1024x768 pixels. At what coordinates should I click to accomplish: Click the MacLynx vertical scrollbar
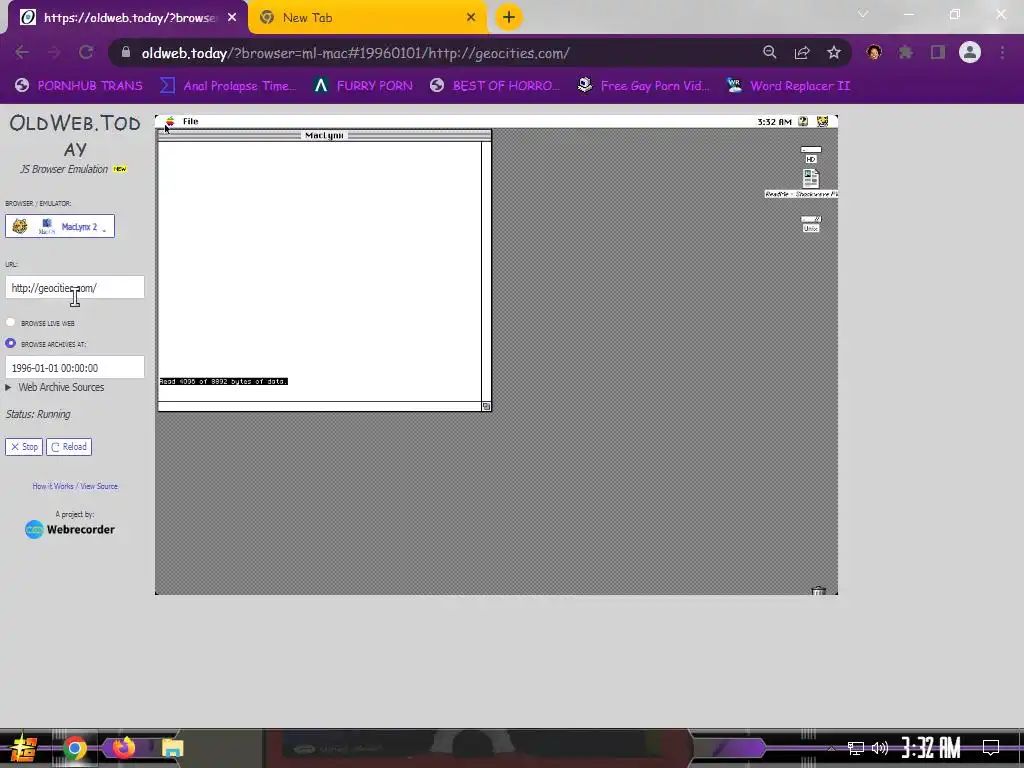(x=486, y=271)
